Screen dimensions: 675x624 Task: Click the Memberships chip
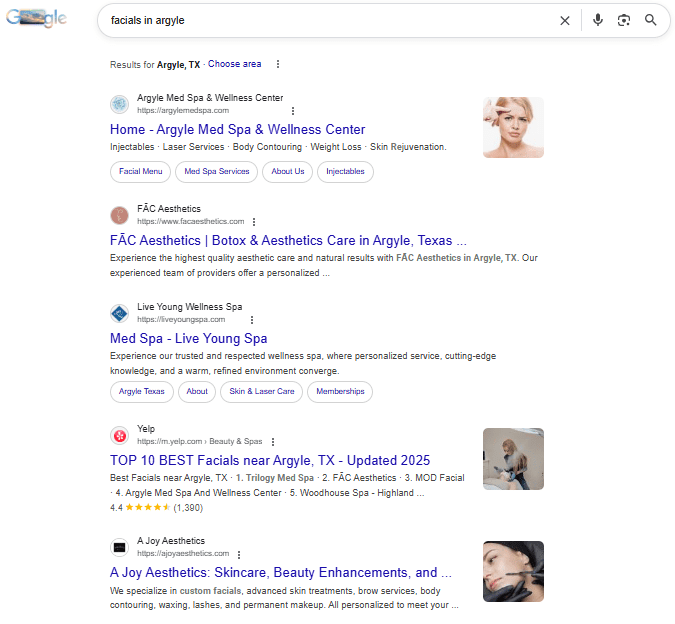340,392
